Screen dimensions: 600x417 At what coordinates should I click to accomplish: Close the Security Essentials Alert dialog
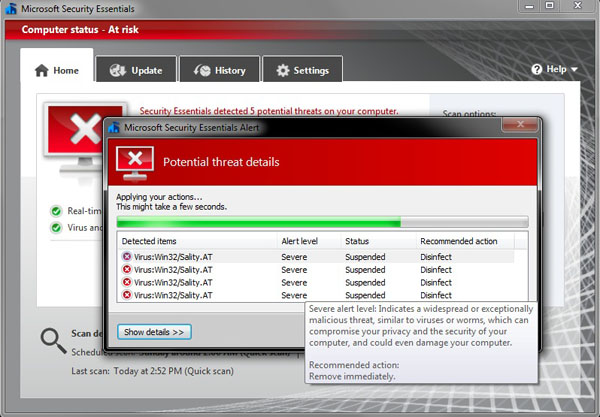click(x=520, y=124)
